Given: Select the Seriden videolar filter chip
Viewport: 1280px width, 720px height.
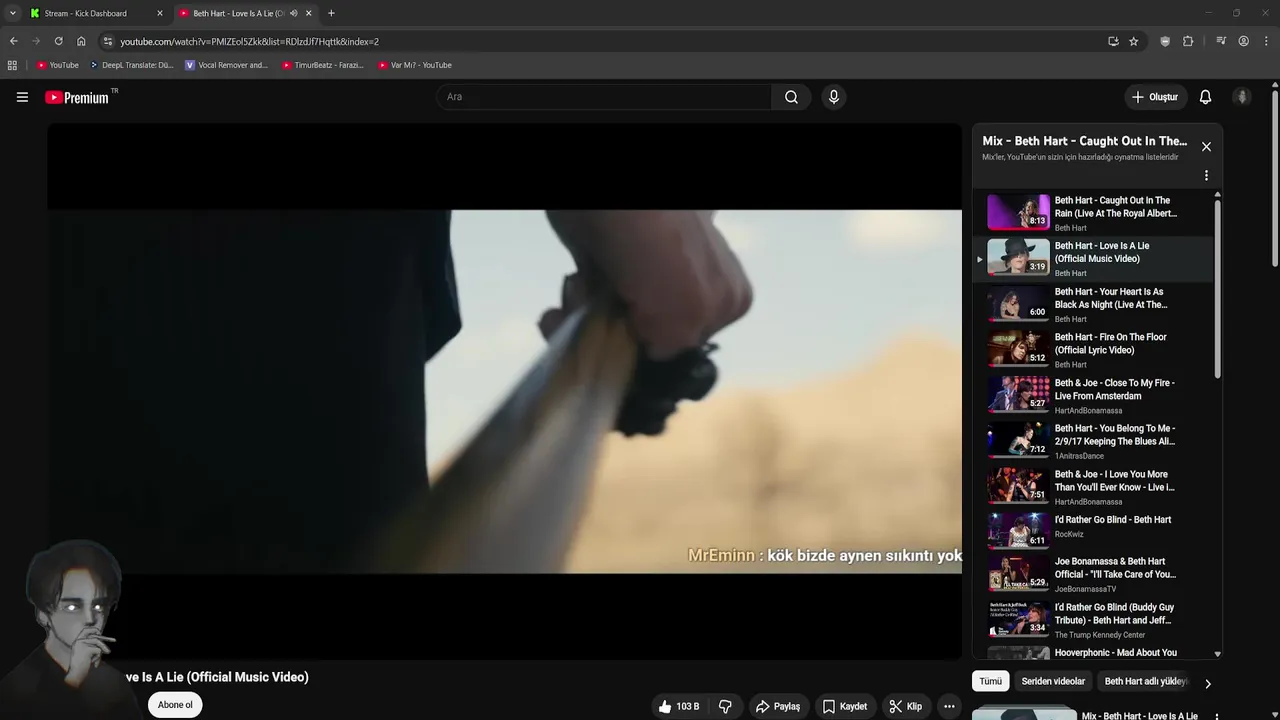Looking at the screenshot, I should [x=1053, y=681].
